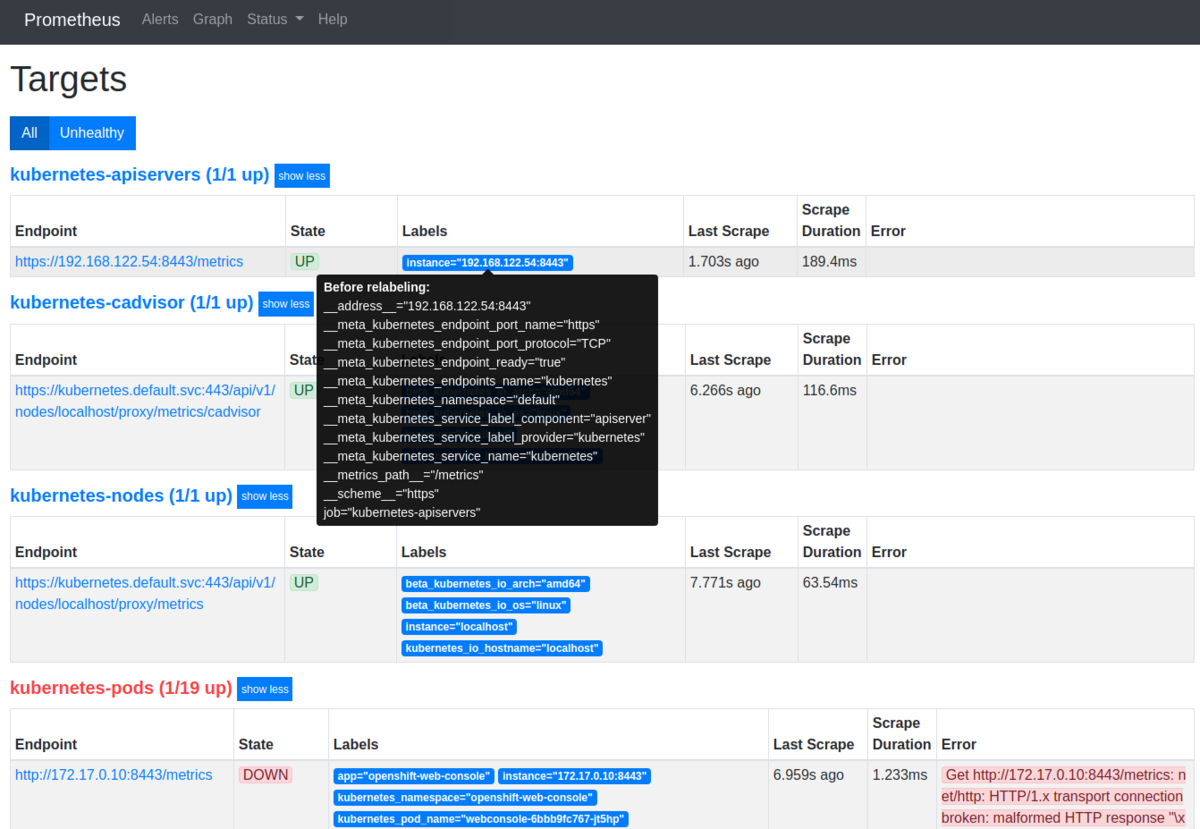Click the 63.54ms scrape duration value
The image size is (1200, 829).
830,583
